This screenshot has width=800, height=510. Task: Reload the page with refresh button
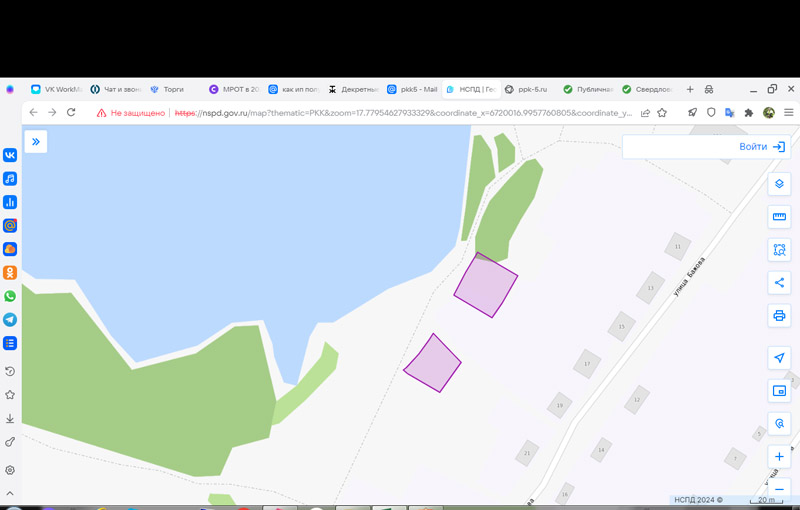click(71, 113)
